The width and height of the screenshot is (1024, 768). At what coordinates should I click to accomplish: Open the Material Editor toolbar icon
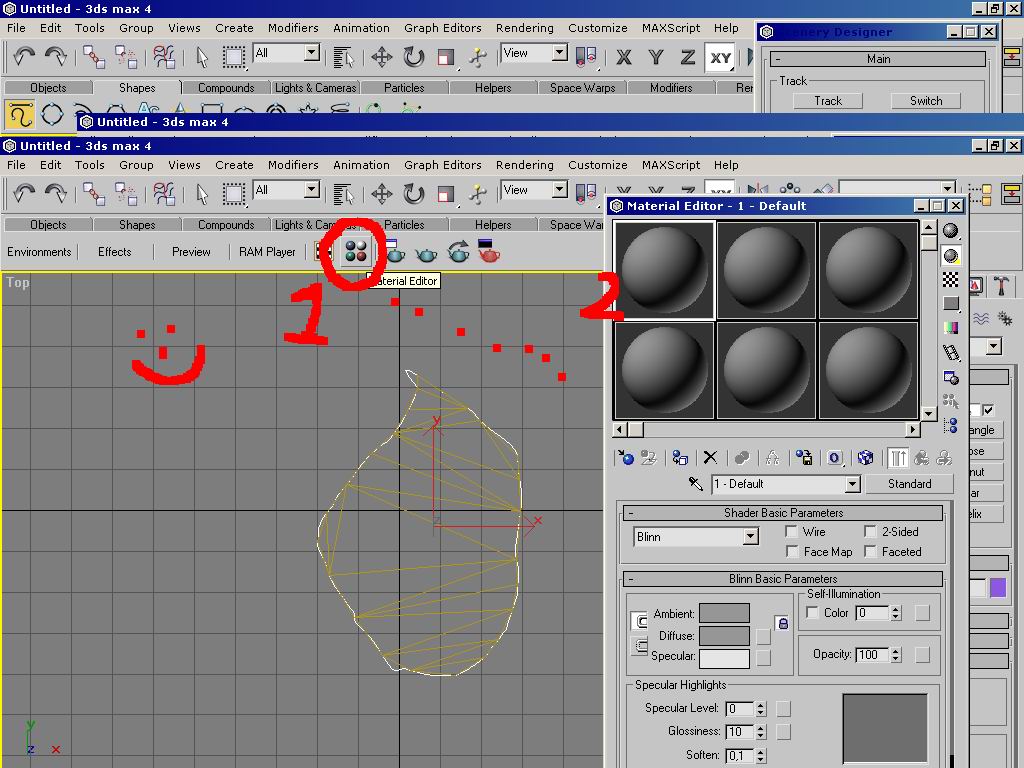tap(356, 251)
